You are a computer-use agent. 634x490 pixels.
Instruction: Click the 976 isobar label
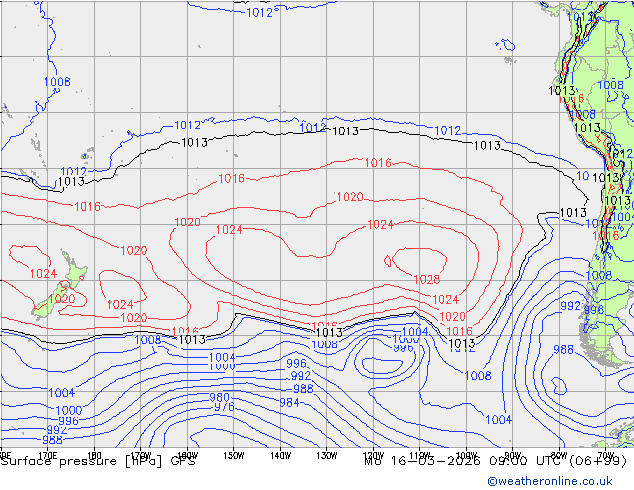(224, 407)
